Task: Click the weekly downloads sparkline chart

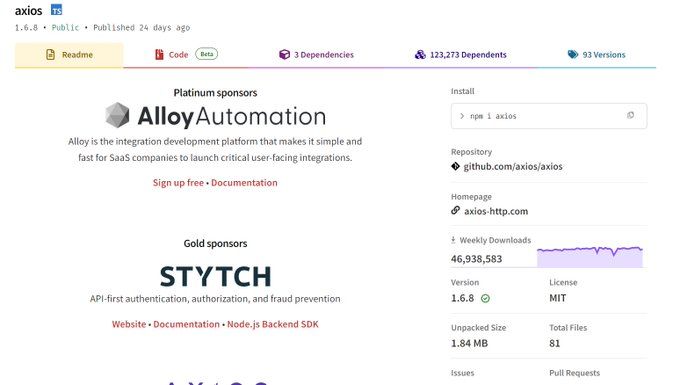Action: pyautogui.click(x=590, y=257)
